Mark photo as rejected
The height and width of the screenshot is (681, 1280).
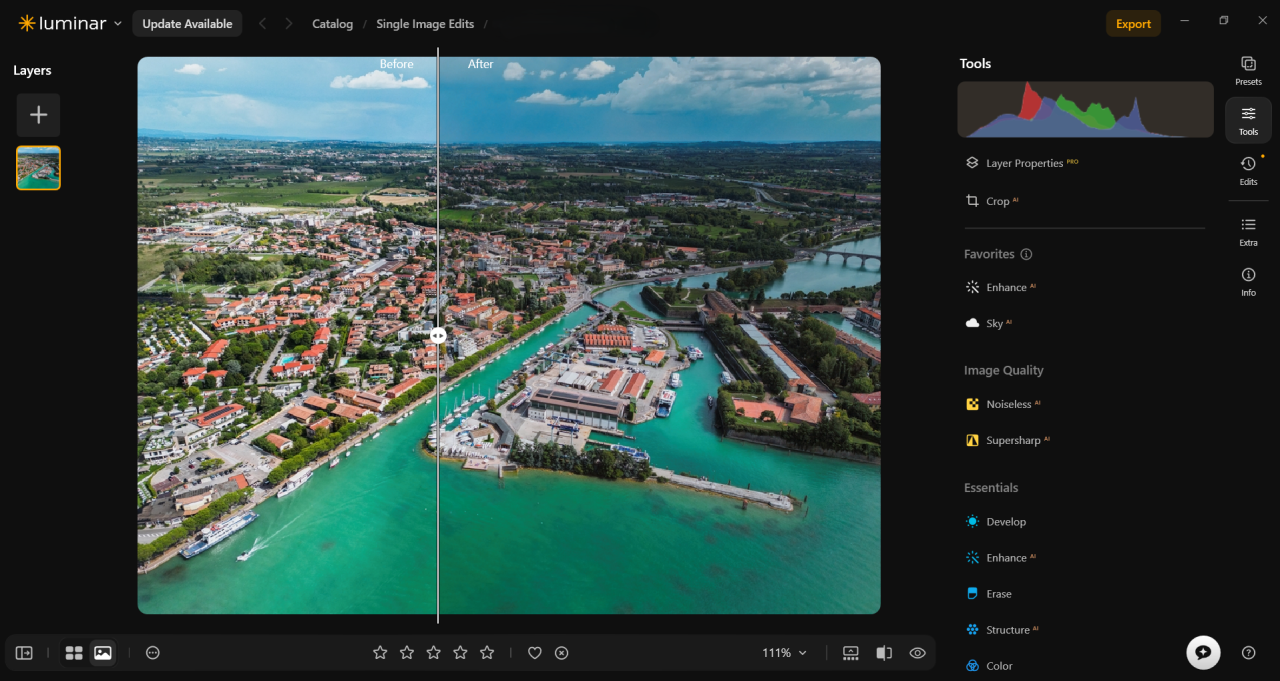pos(562,653)
